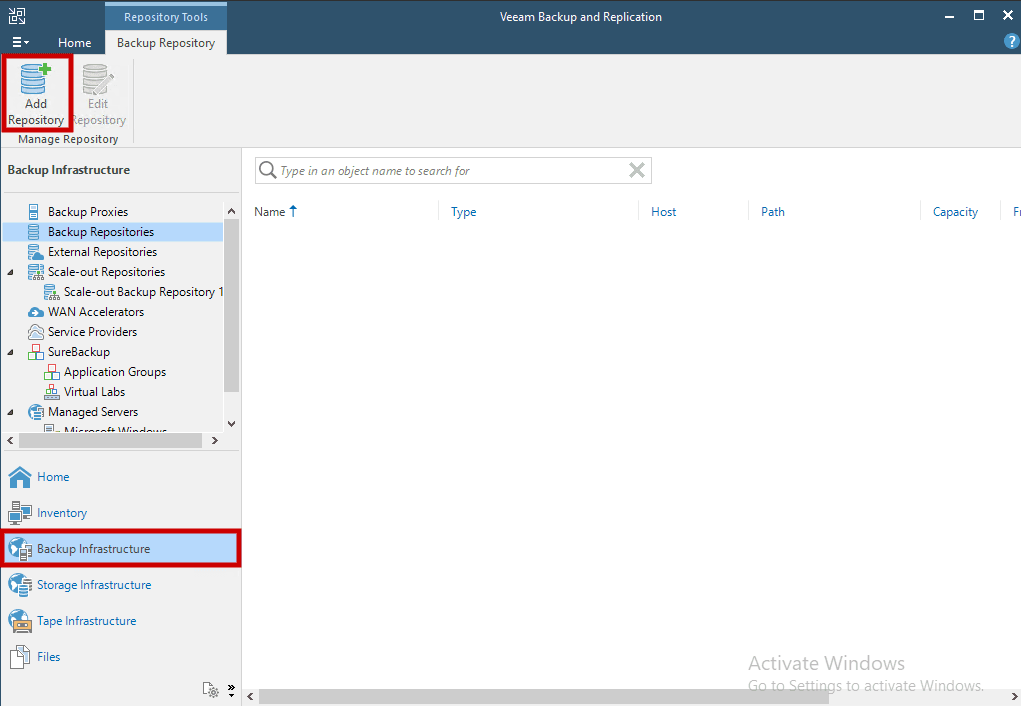Switch to the Home ribbon tab
This screenshot has height=706, width=1021.
[x=74, y=43]
